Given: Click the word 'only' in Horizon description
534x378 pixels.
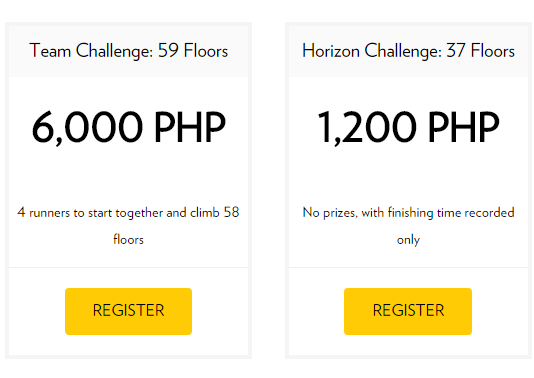Looking at the screenshot, I should coord(408,240).
